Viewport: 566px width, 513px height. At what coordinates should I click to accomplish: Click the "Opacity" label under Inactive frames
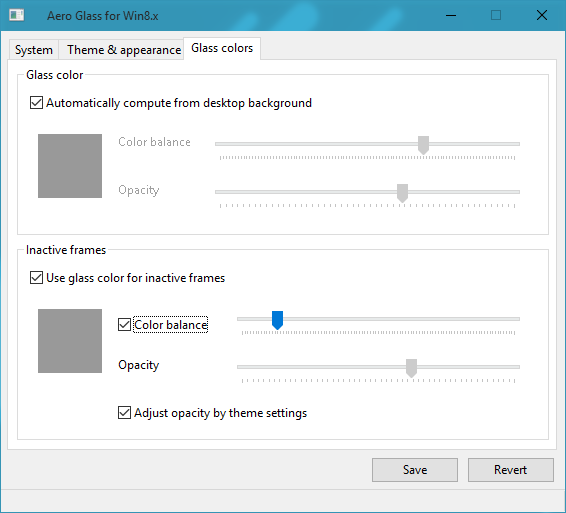(139, 365)
